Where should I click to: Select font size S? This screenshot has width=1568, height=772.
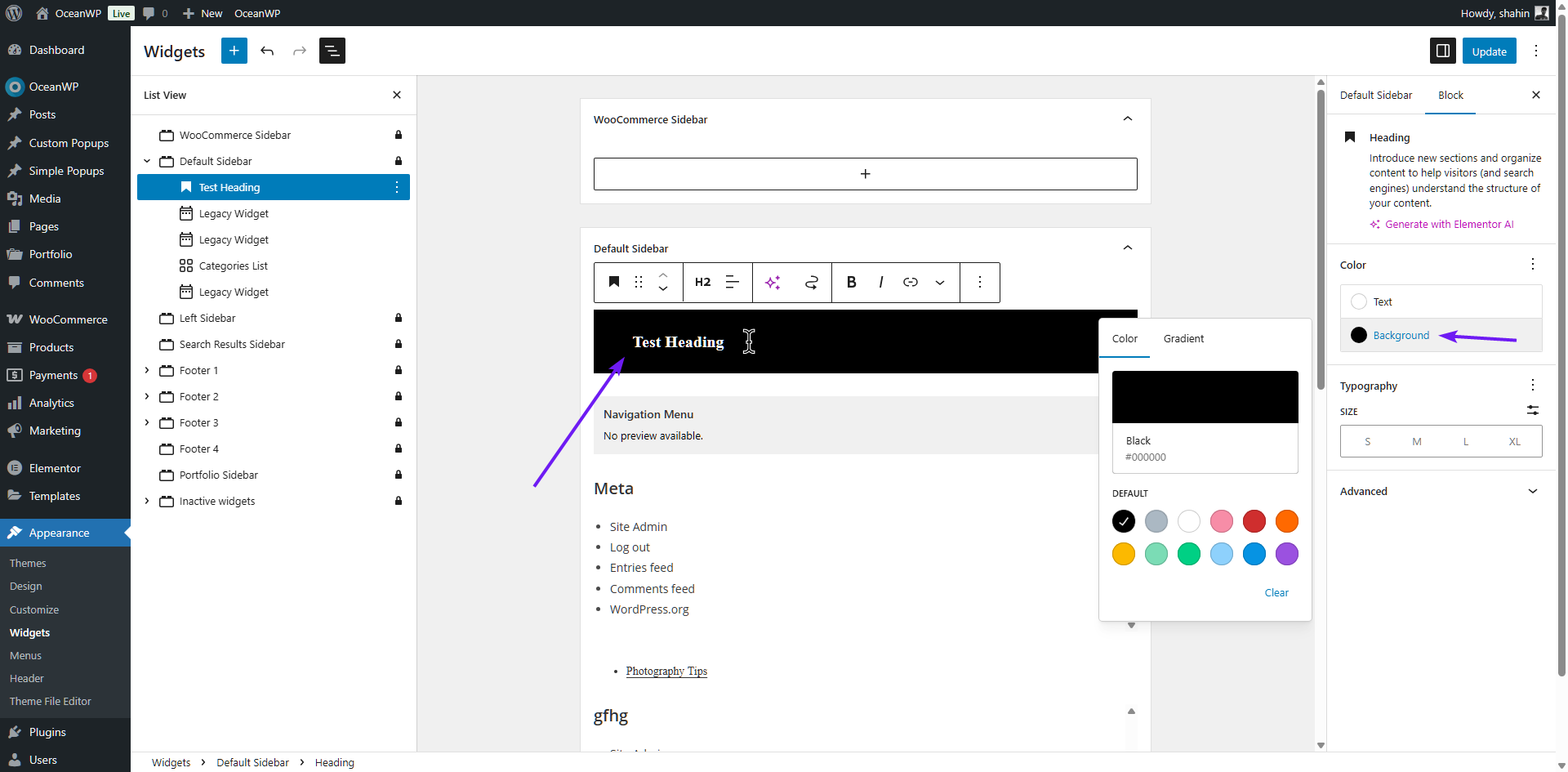click(1367, 441)
